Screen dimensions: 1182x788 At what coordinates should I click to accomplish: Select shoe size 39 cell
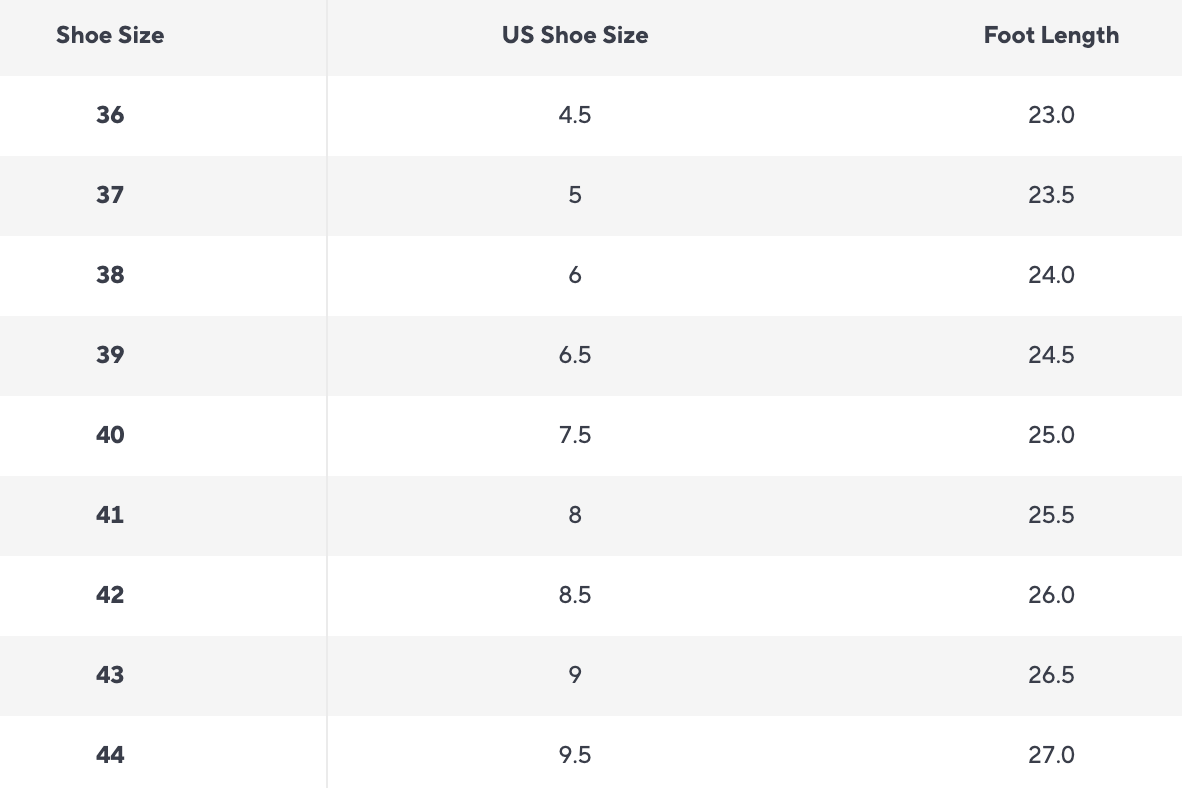(x=110, y=355)
